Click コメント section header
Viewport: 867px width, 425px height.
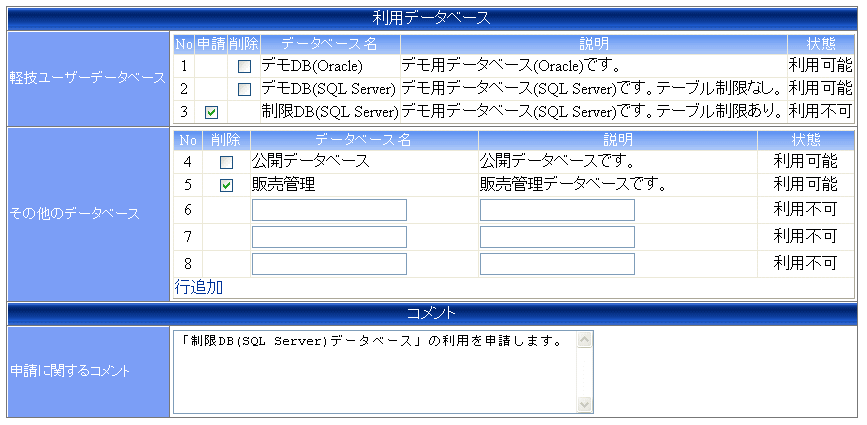(x=432, y=313)
